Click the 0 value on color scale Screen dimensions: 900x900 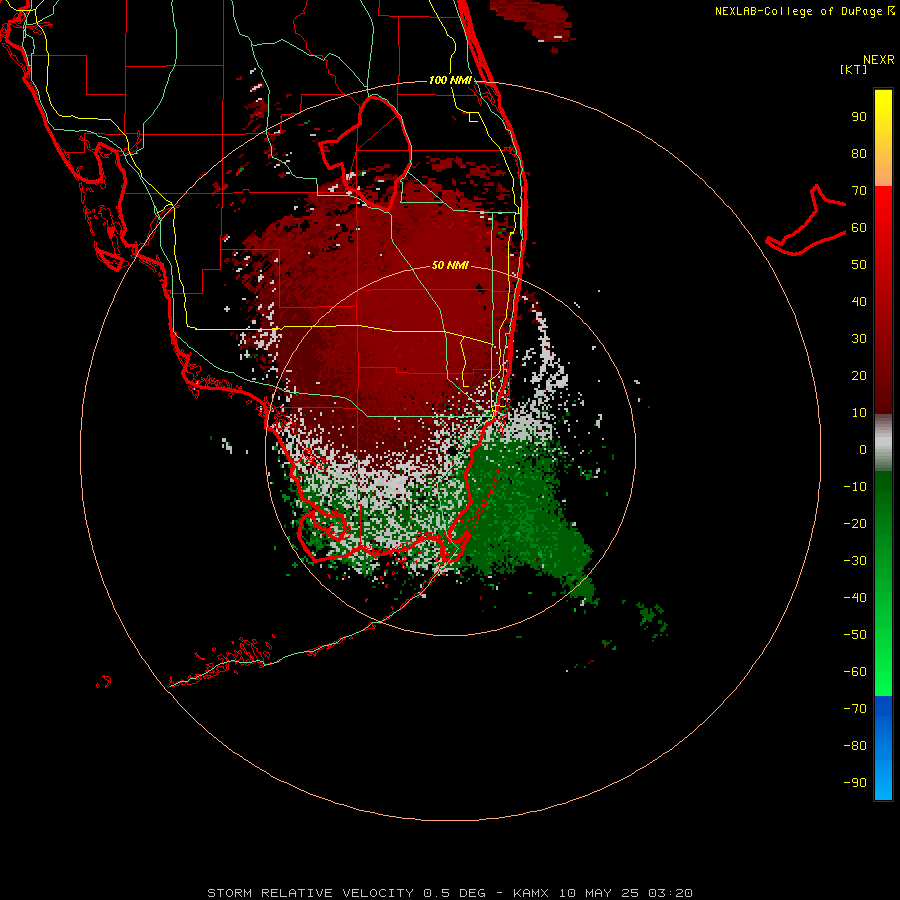[863, 449]
